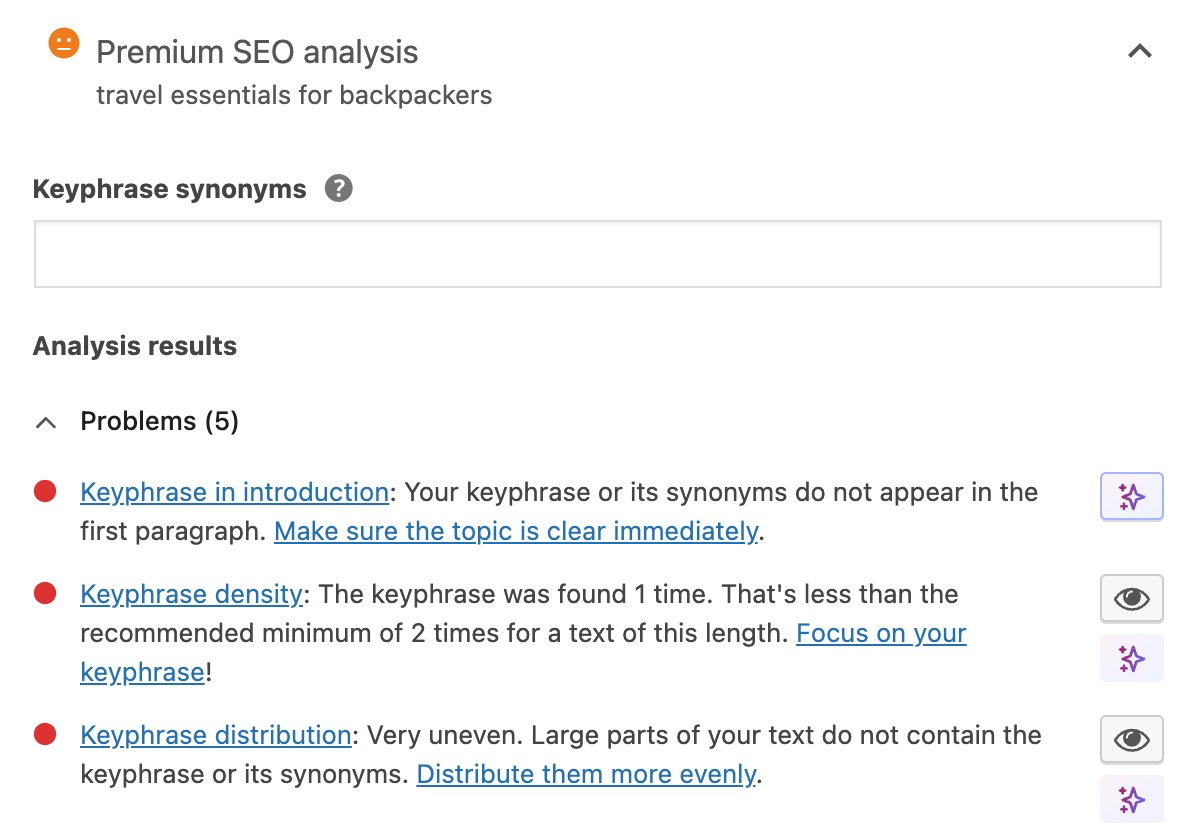
Task: Click the orange smiley SEO score icon
Action: pos(63,43)
